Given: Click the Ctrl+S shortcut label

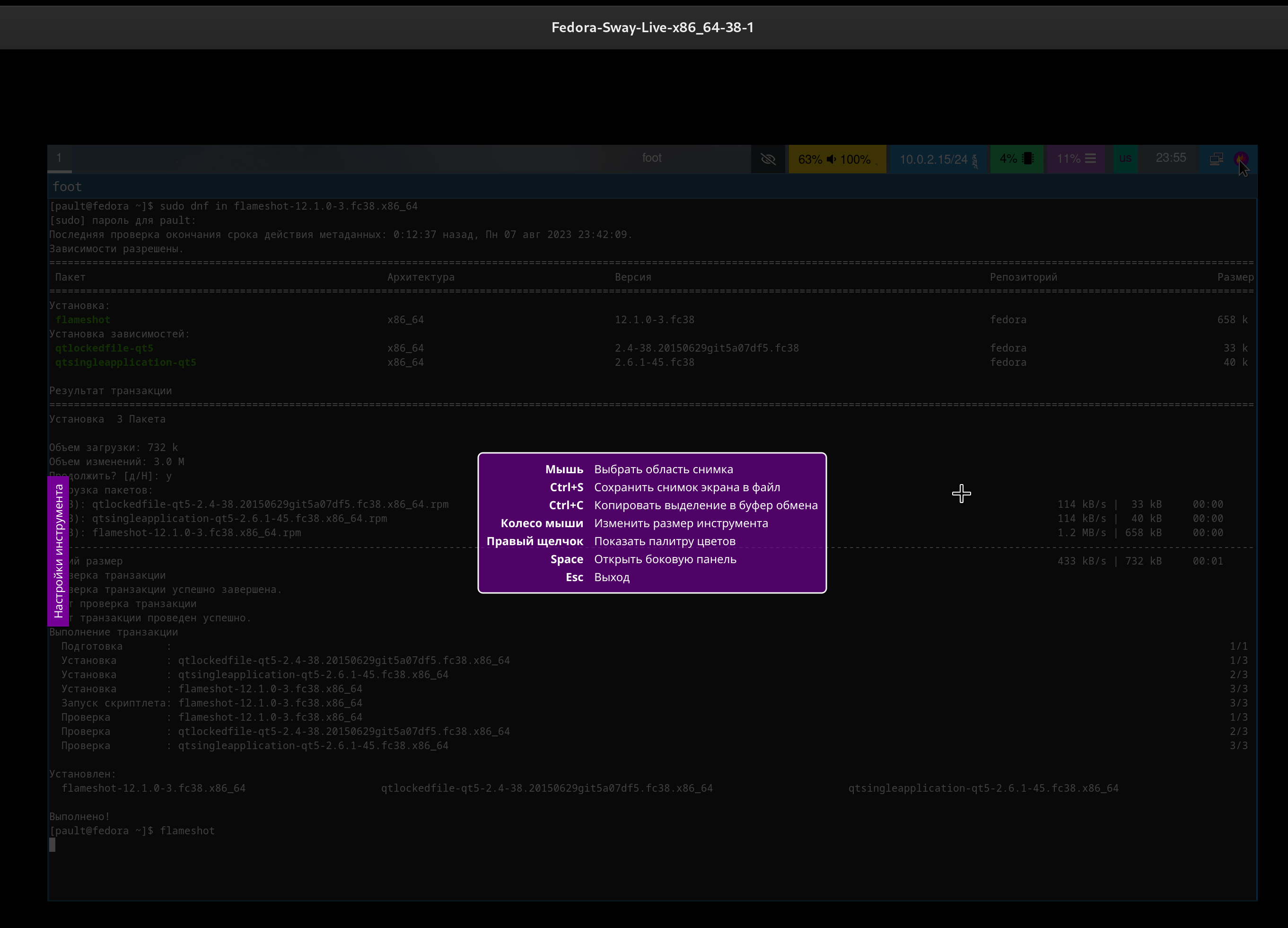Looking at the screenshot, I should 566,487.
